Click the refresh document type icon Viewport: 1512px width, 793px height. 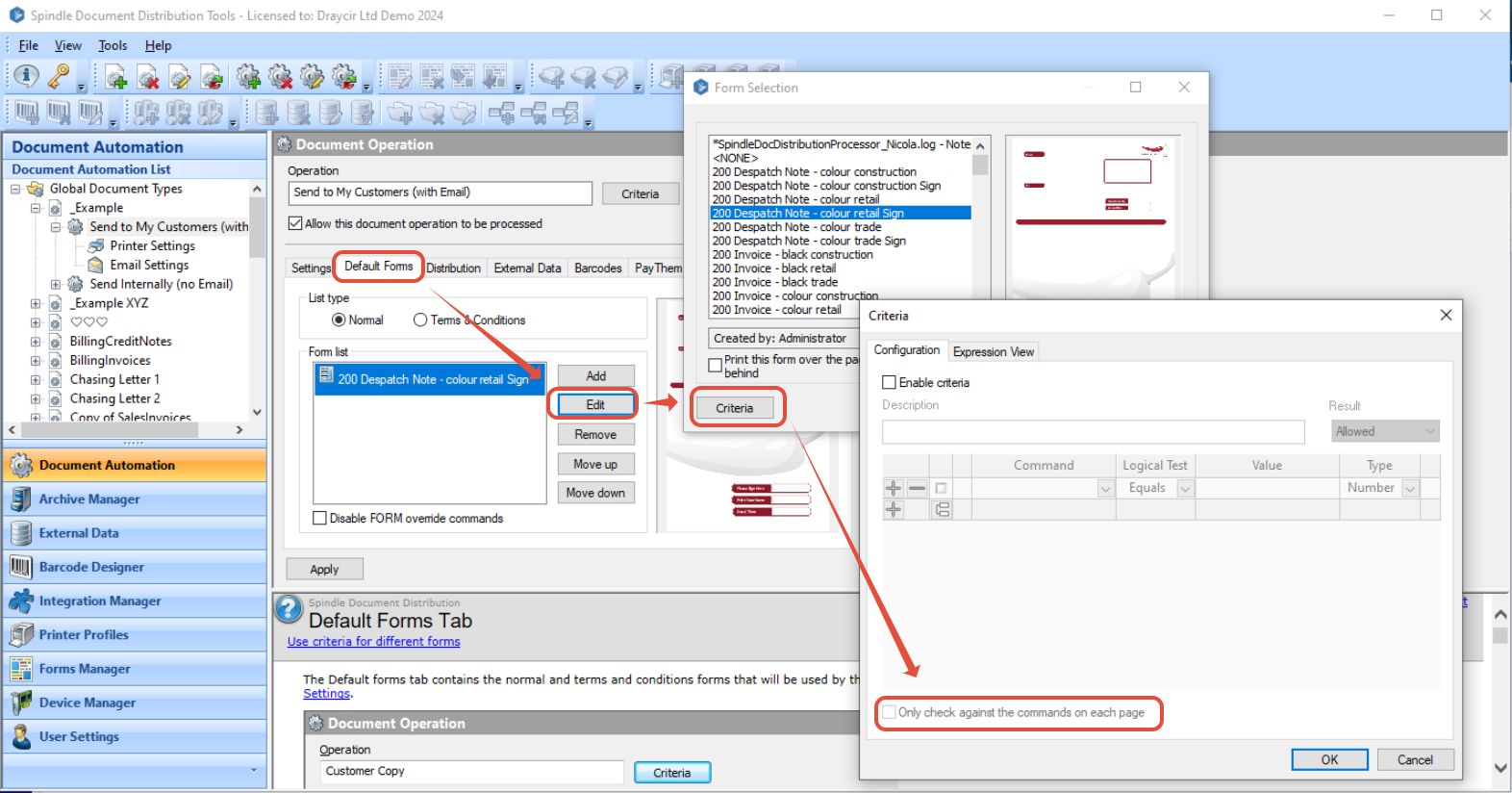pos(212,77)
